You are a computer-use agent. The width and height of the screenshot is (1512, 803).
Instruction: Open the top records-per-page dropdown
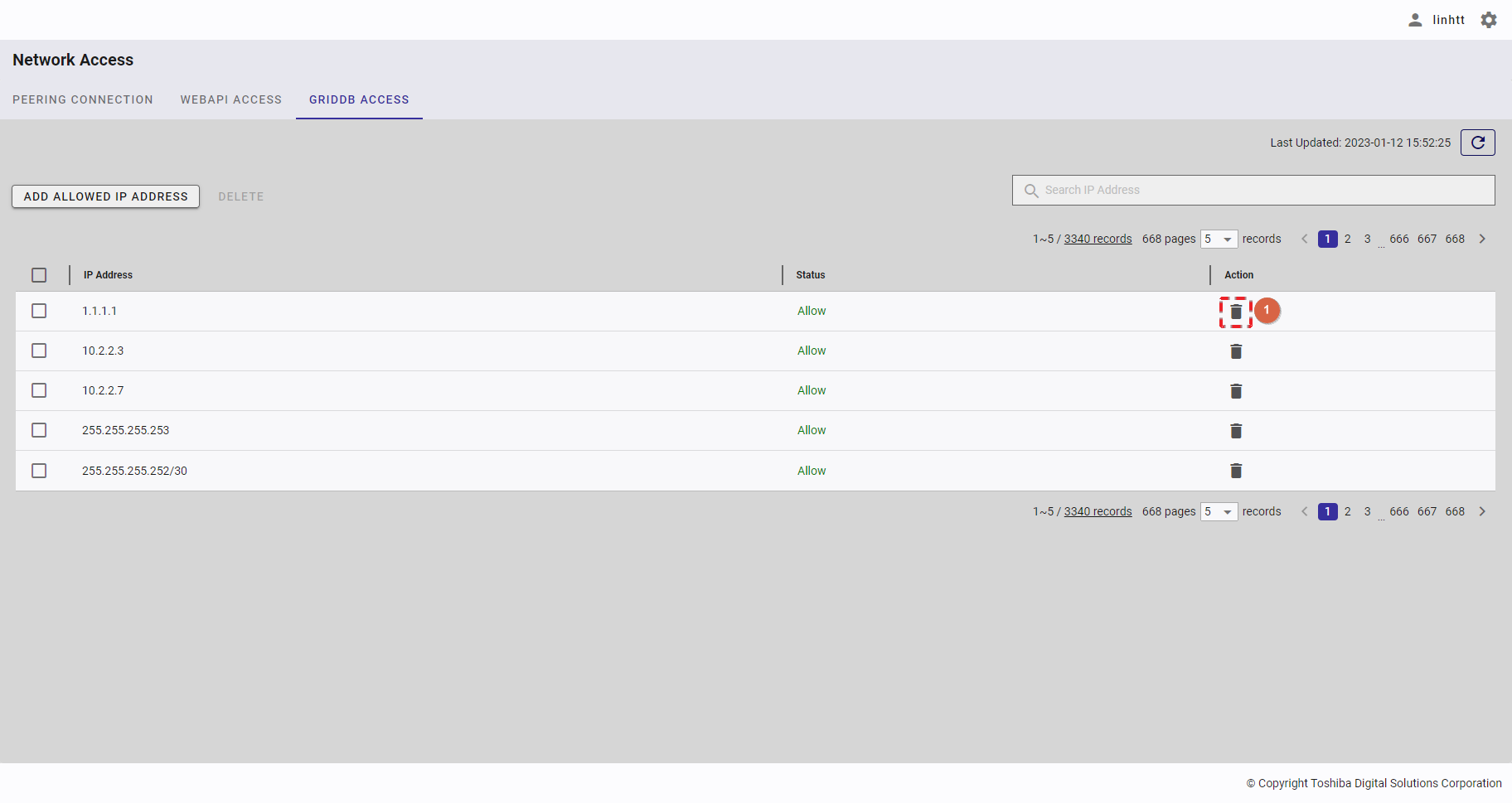point(1219,239)
